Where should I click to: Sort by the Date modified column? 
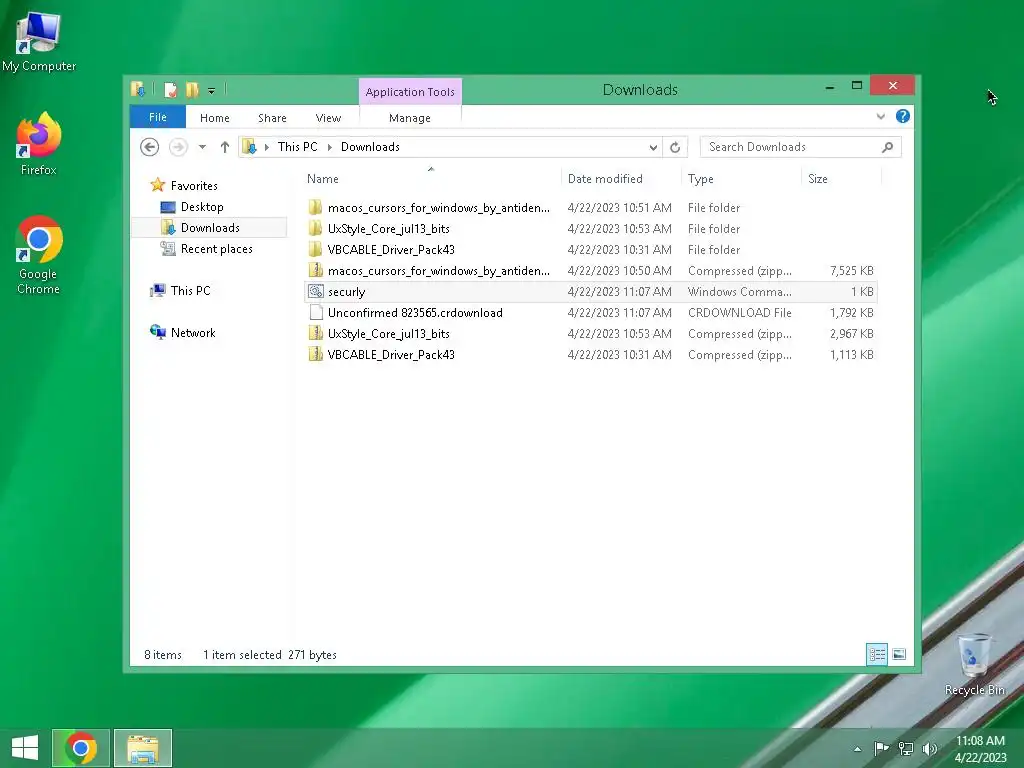click(x=621, y=178)
